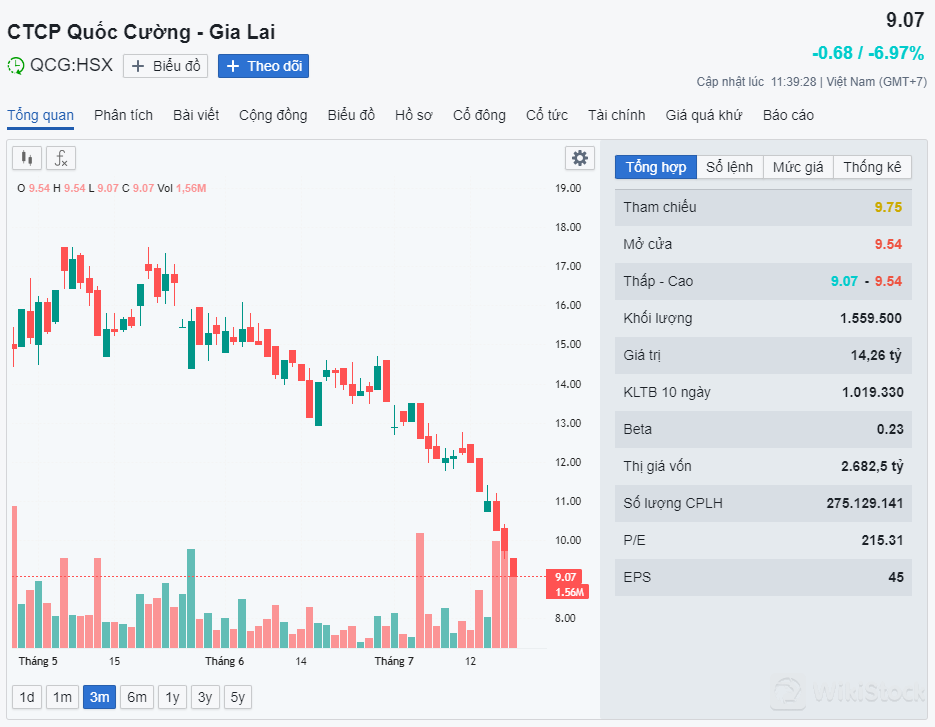Switch to Sổ lệnh panel tab
Viewport: 935px width, 727px height.
pyautogui.click(x=729, y=167)
